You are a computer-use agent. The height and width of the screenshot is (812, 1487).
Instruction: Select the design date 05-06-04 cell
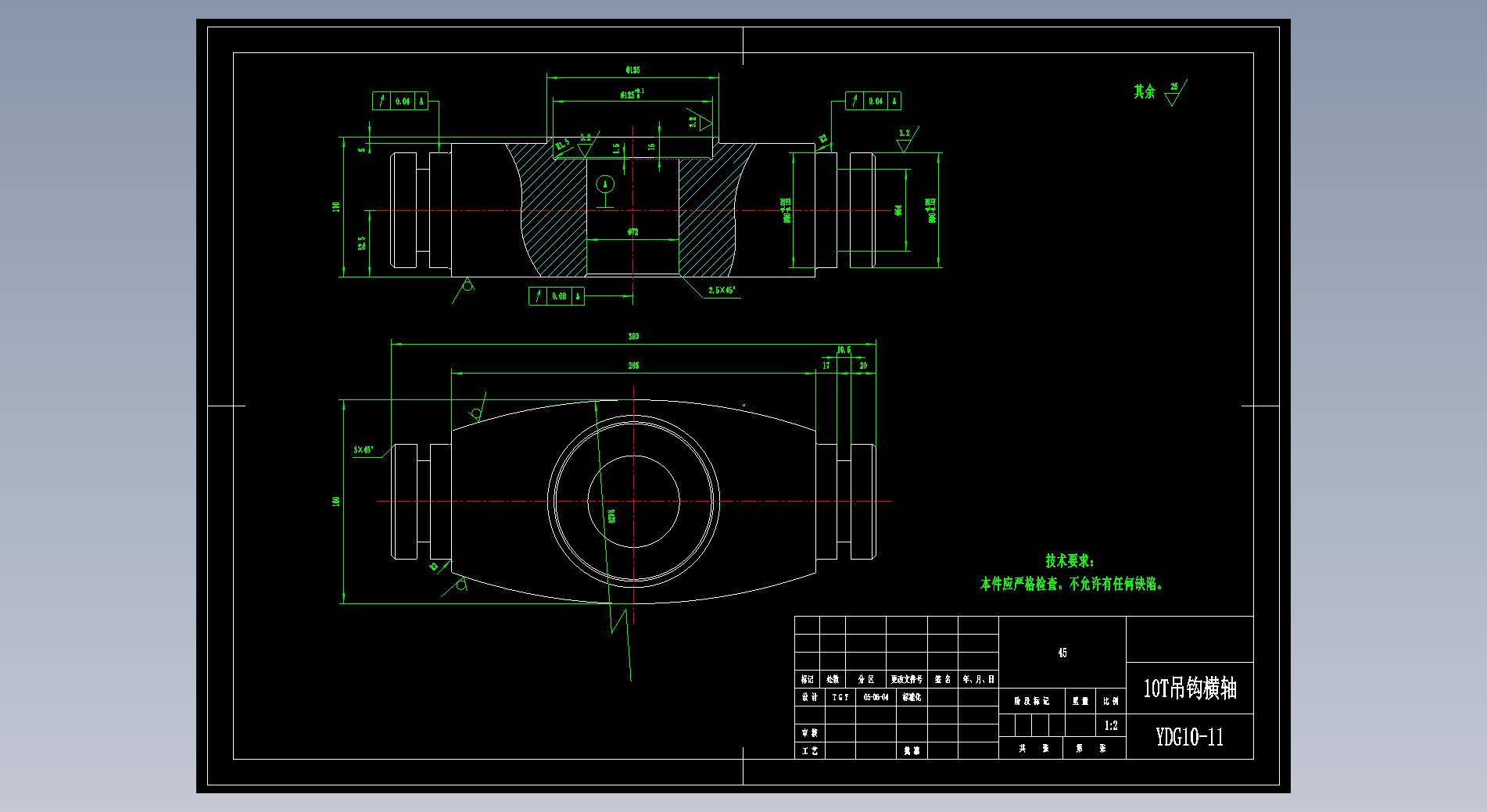(x=876, y=697)
